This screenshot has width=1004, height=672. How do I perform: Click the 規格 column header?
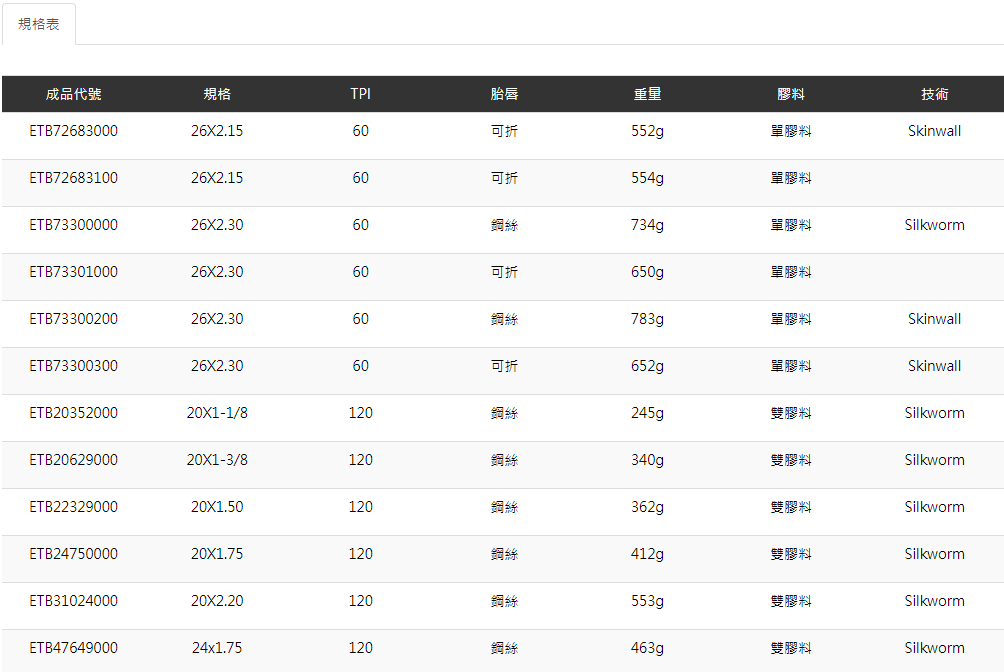(217, 94)
